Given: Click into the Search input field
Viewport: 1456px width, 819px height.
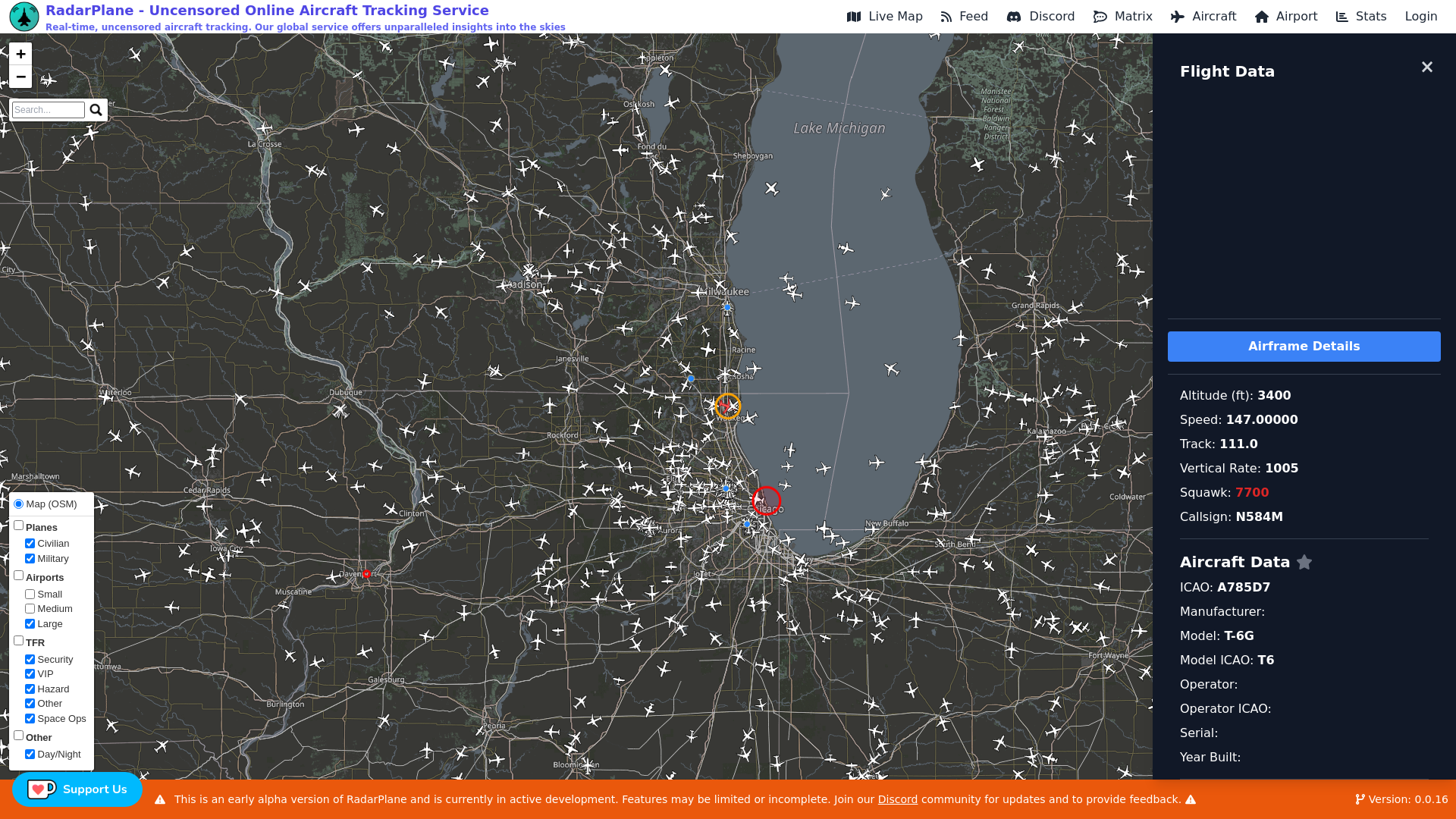Looking at the screenshot, I should tap(48, 110).
